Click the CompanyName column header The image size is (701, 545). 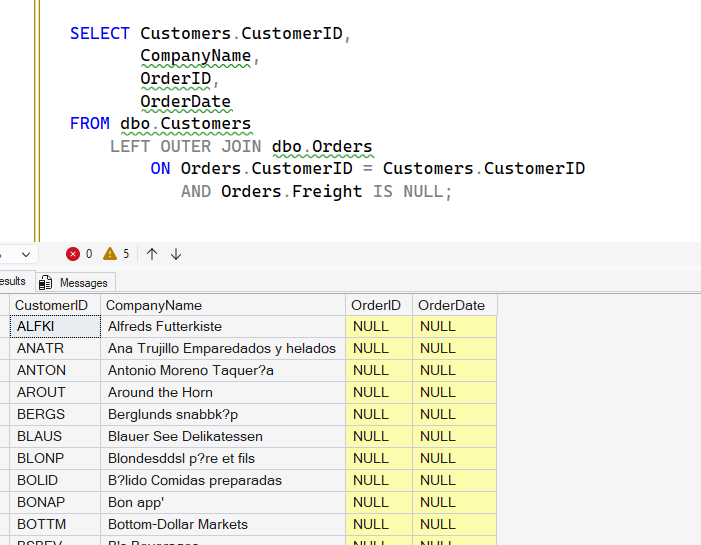tap(154, 305)
